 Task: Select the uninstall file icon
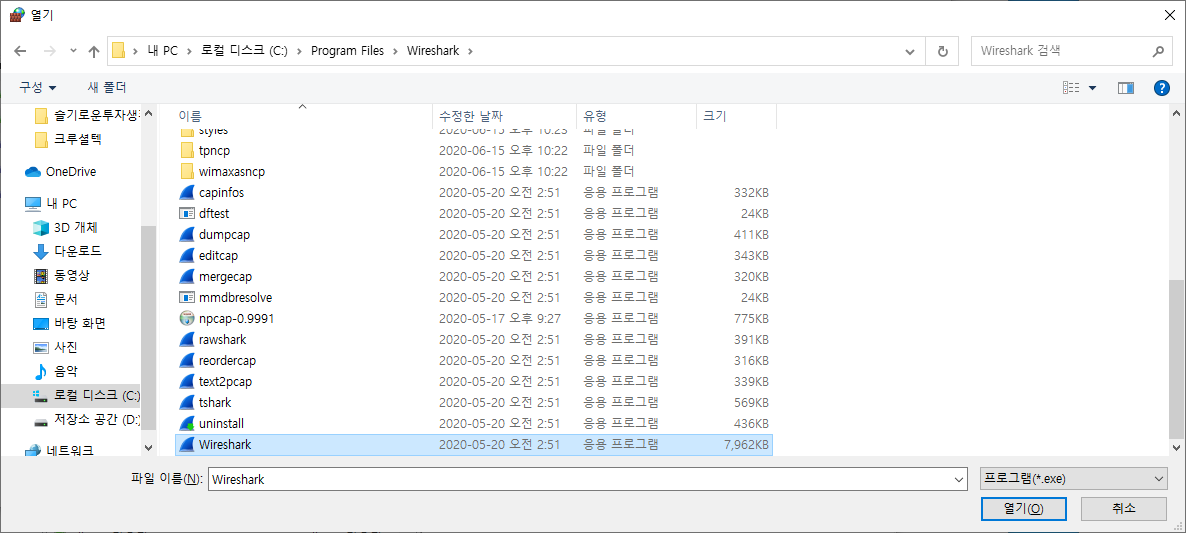click(187, 423)
